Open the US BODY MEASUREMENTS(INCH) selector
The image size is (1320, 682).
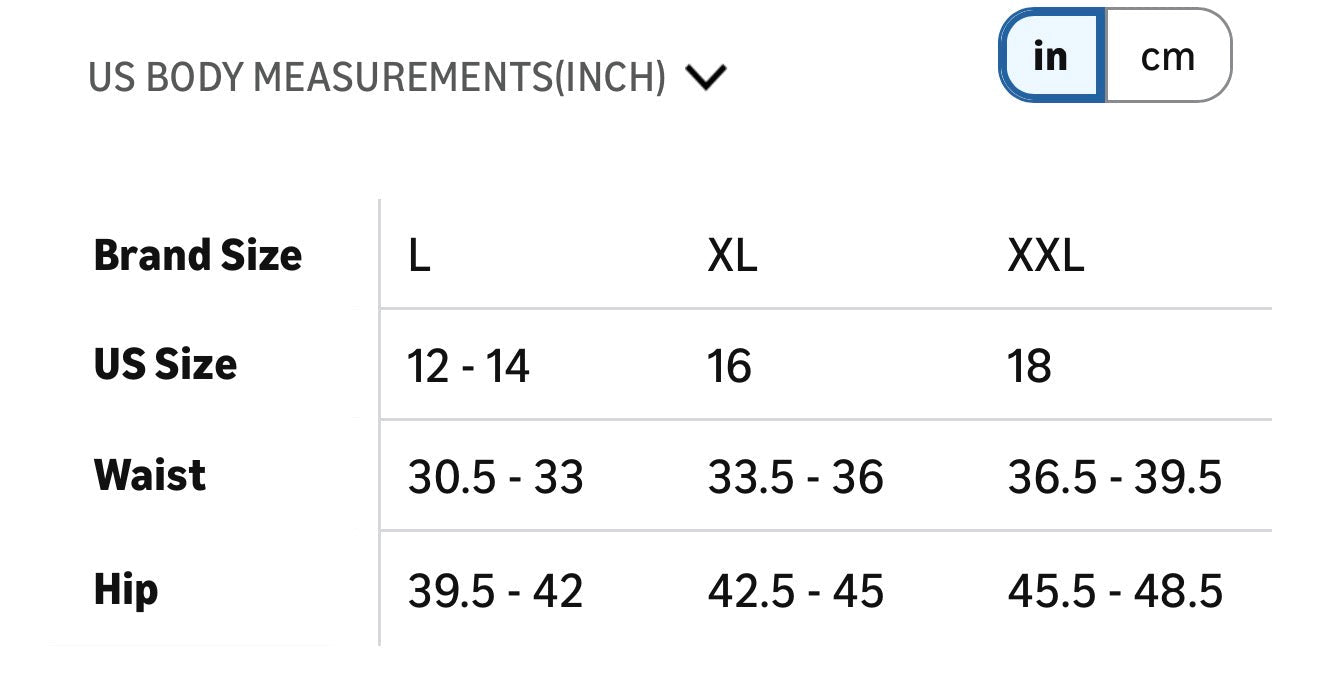point(407,77)
